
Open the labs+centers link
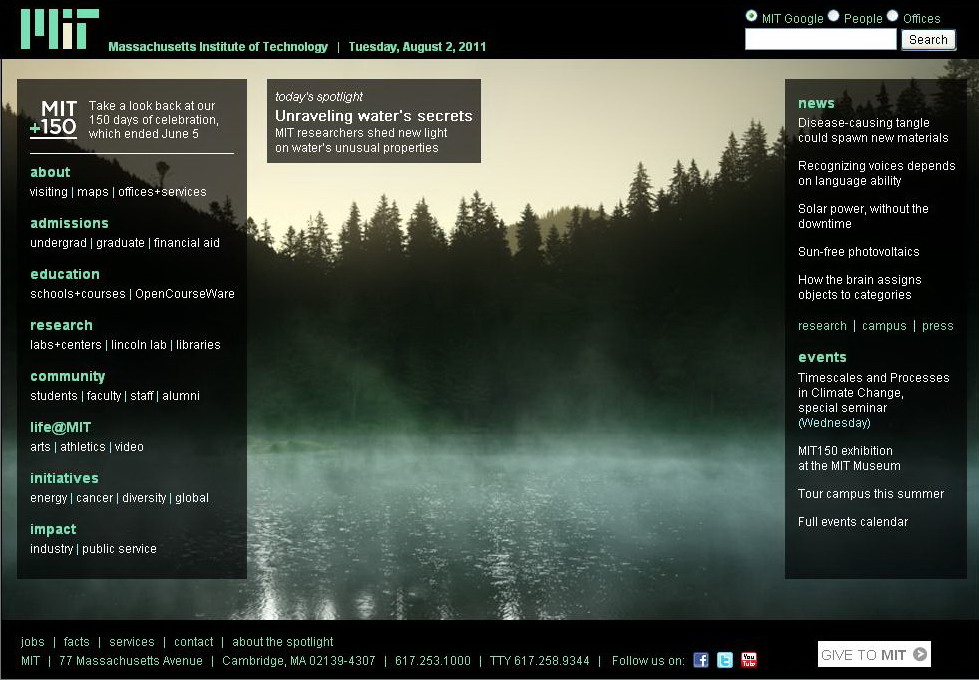click(66, 345)
